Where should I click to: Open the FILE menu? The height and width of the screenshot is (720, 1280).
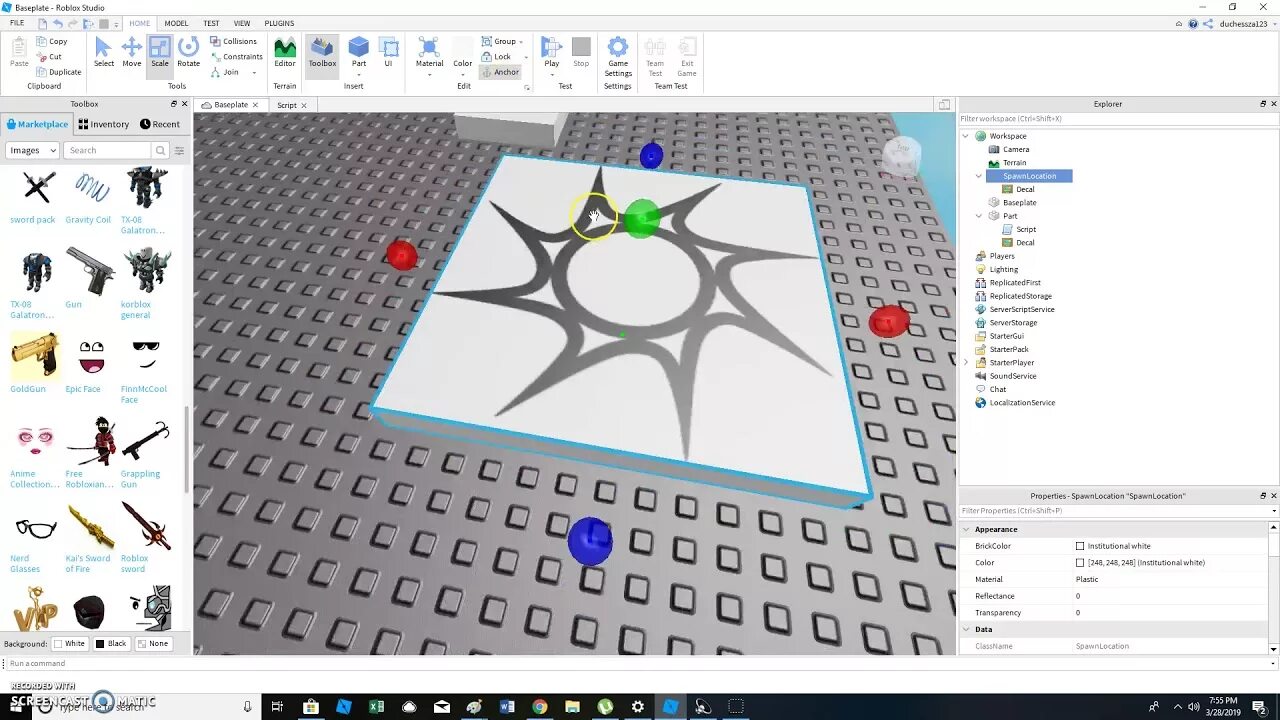point(17,23)
